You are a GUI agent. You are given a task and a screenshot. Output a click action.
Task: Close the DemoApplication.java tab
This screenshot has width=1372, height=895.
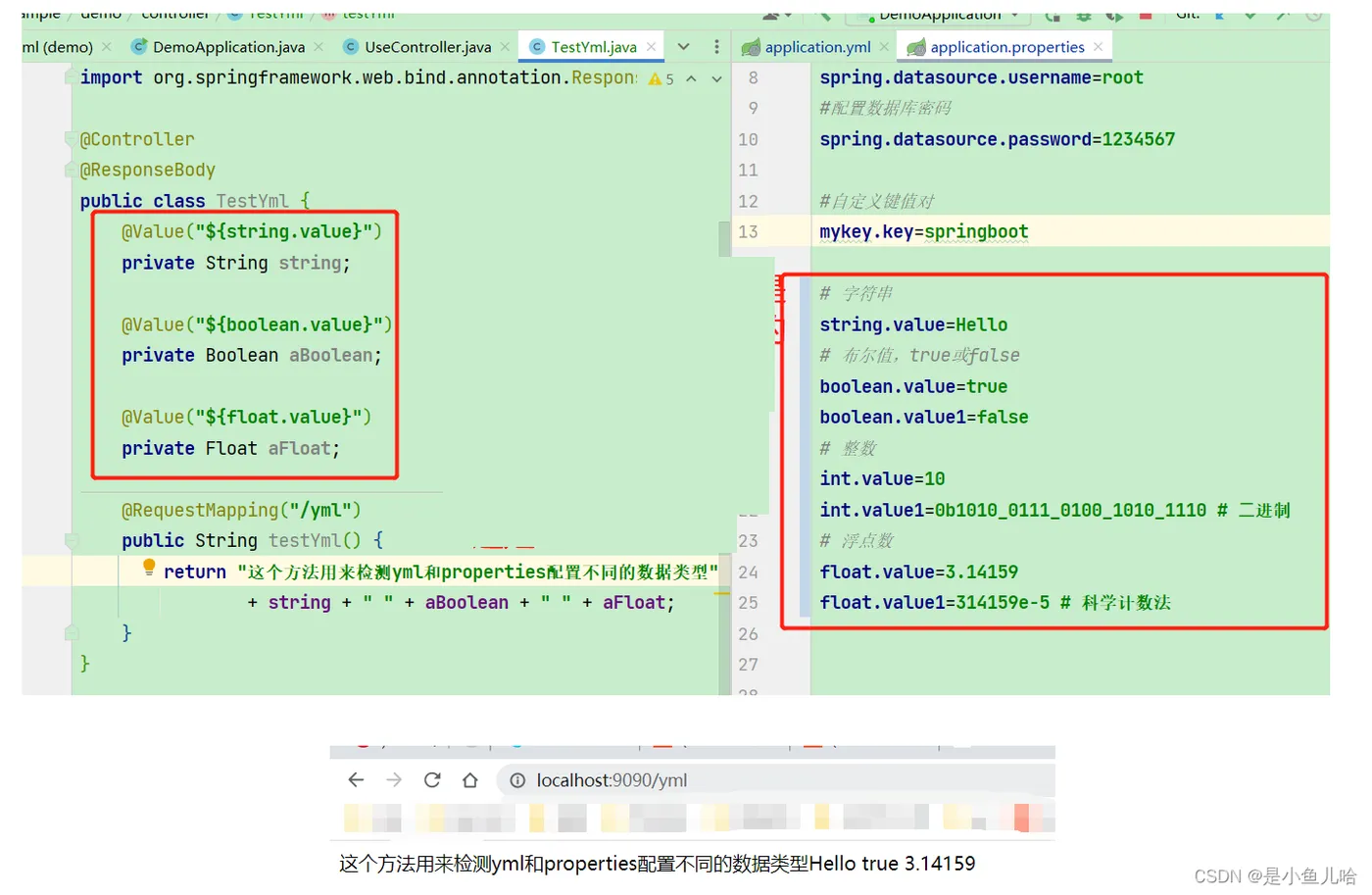click(317, 47)
